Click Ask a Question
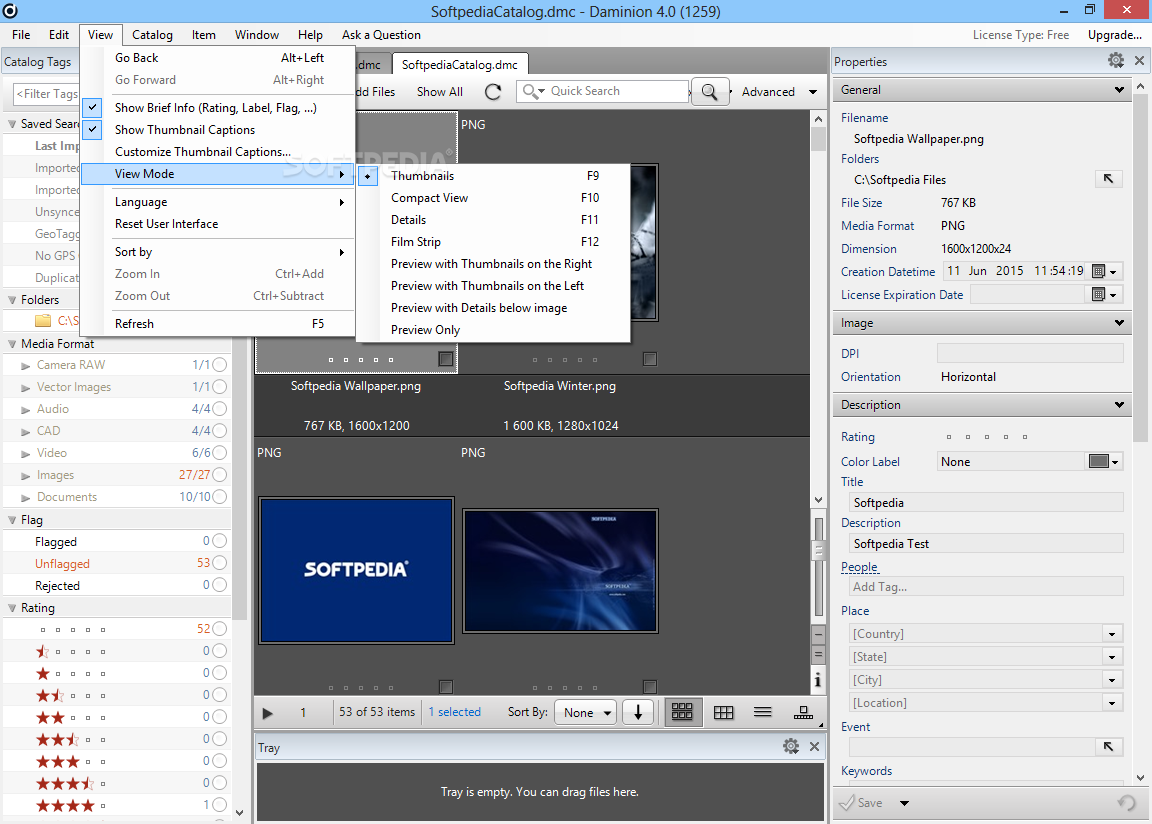Image resolution: width=1152 pixels, height=824 pixels. coord(381,35)
